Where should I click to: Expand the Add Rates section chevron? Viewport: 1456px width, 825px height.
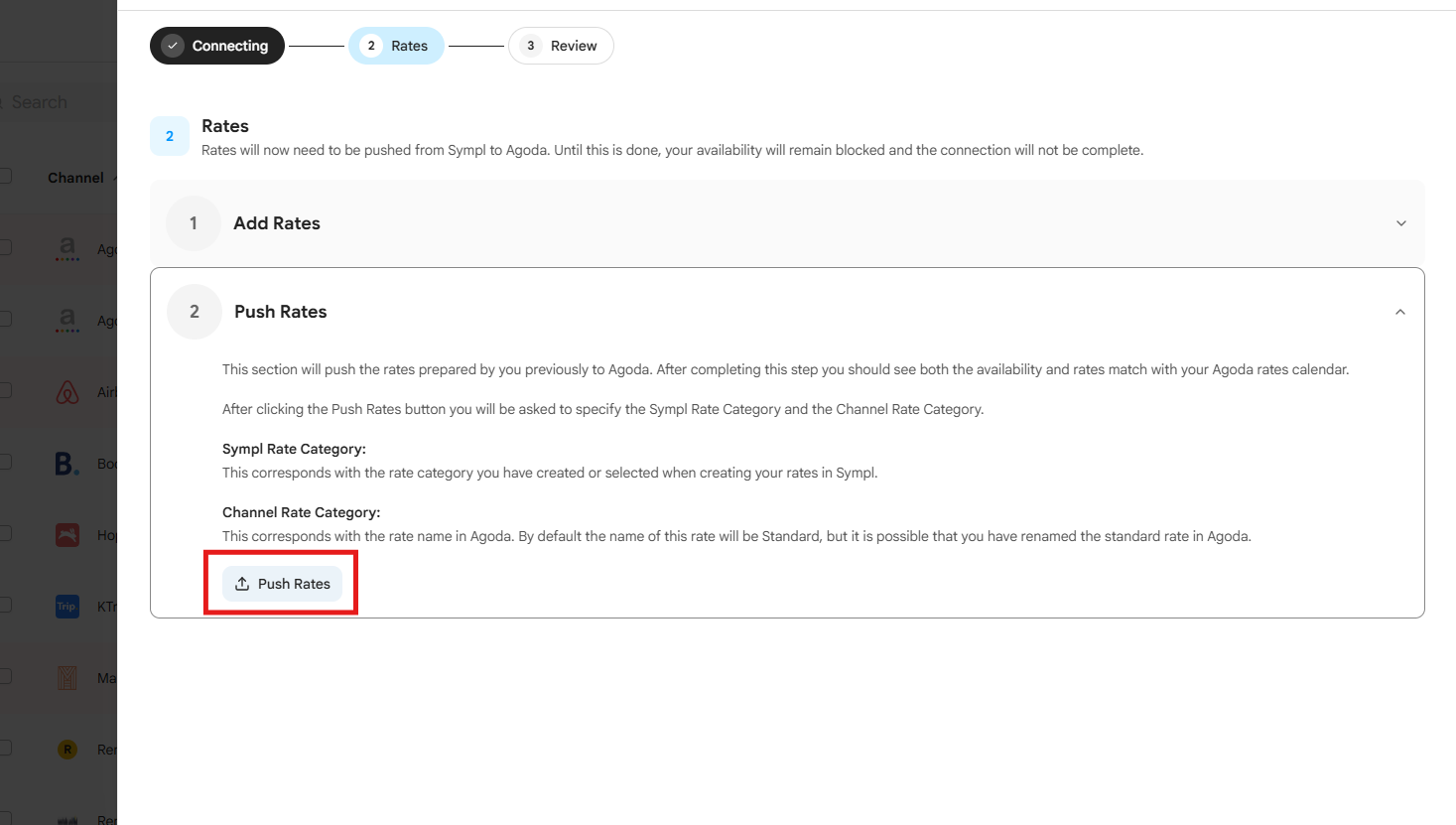click(1401, 223)
